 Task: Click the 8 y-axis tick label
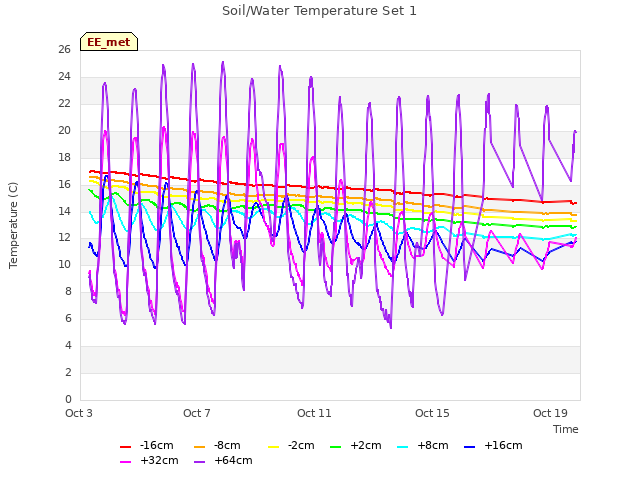(x=68, y=291)
